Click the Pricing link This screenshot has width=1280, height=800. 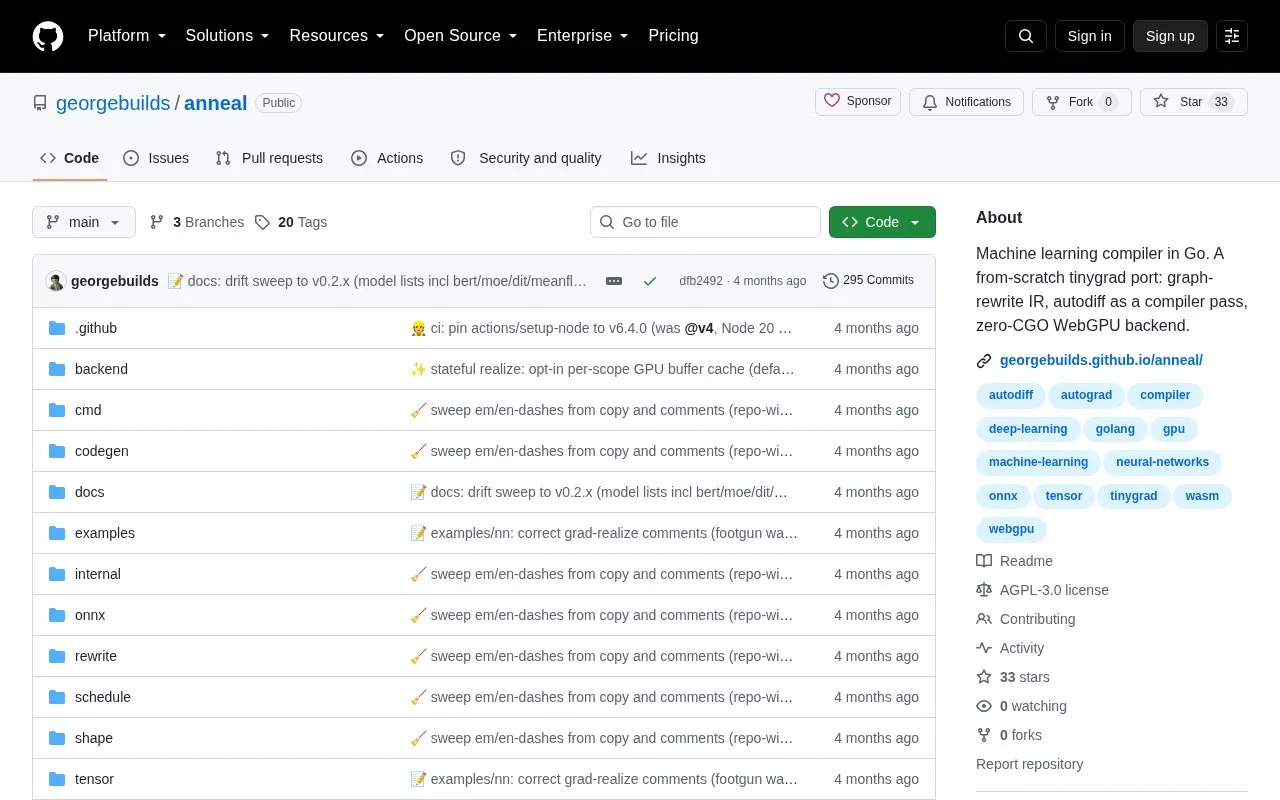(x=673, y=36)
